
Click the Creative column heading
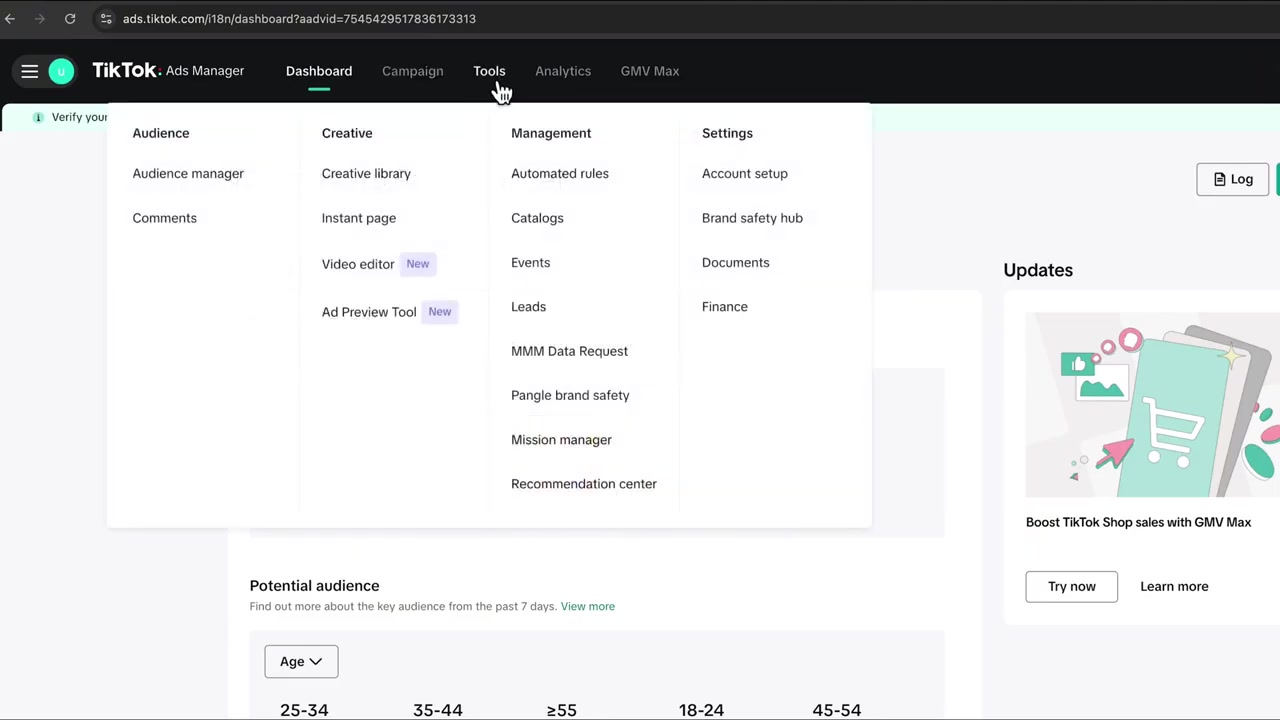tap(347, 133)
